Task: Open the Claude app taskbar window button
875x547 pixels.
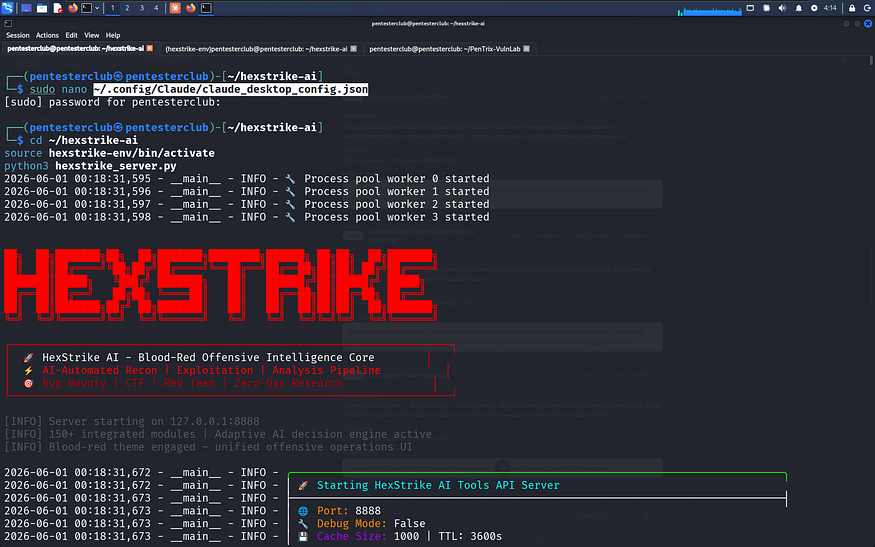Action: pos(175,8)
